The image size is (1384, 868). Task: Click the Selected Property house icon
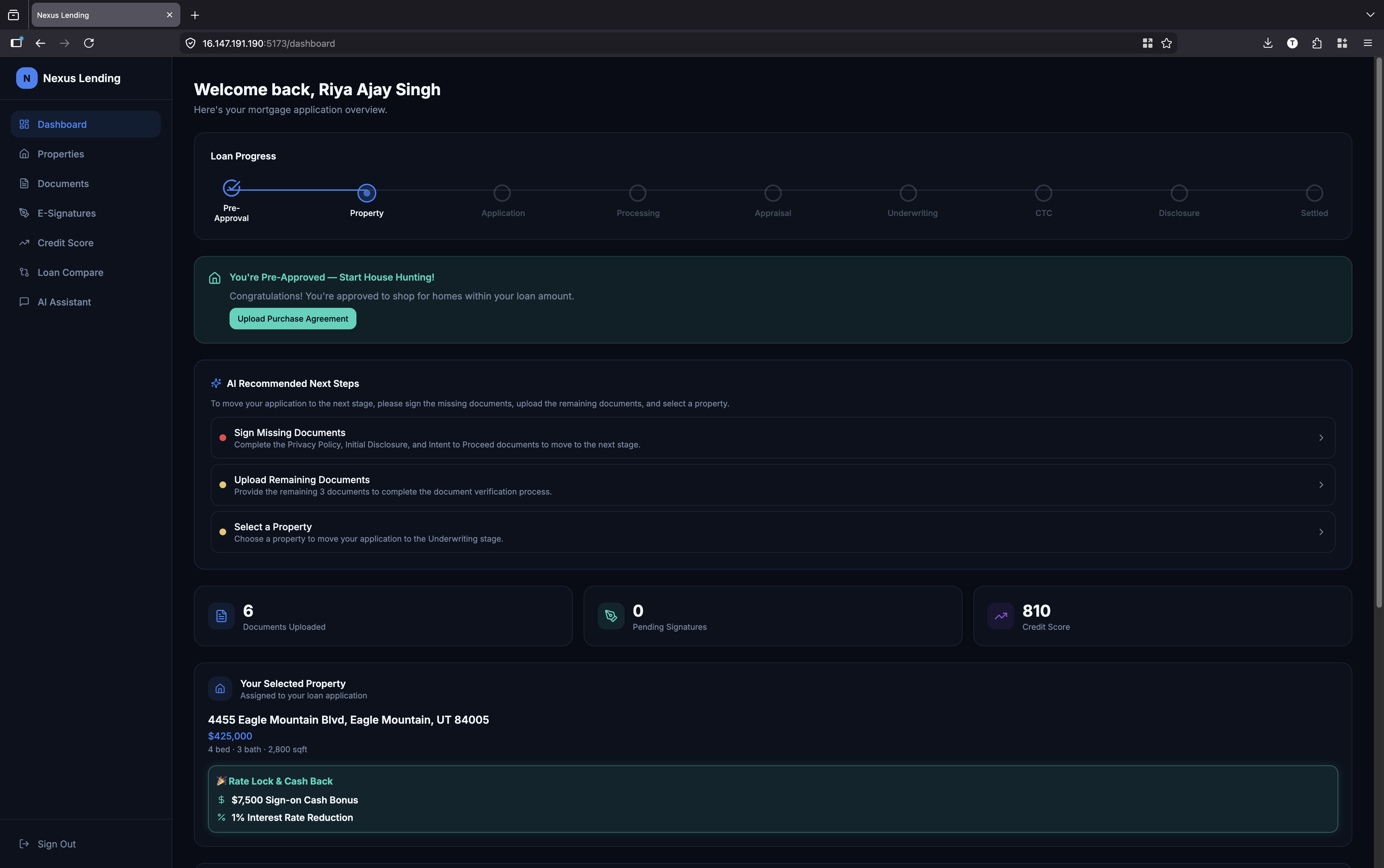tap(220, 688)
